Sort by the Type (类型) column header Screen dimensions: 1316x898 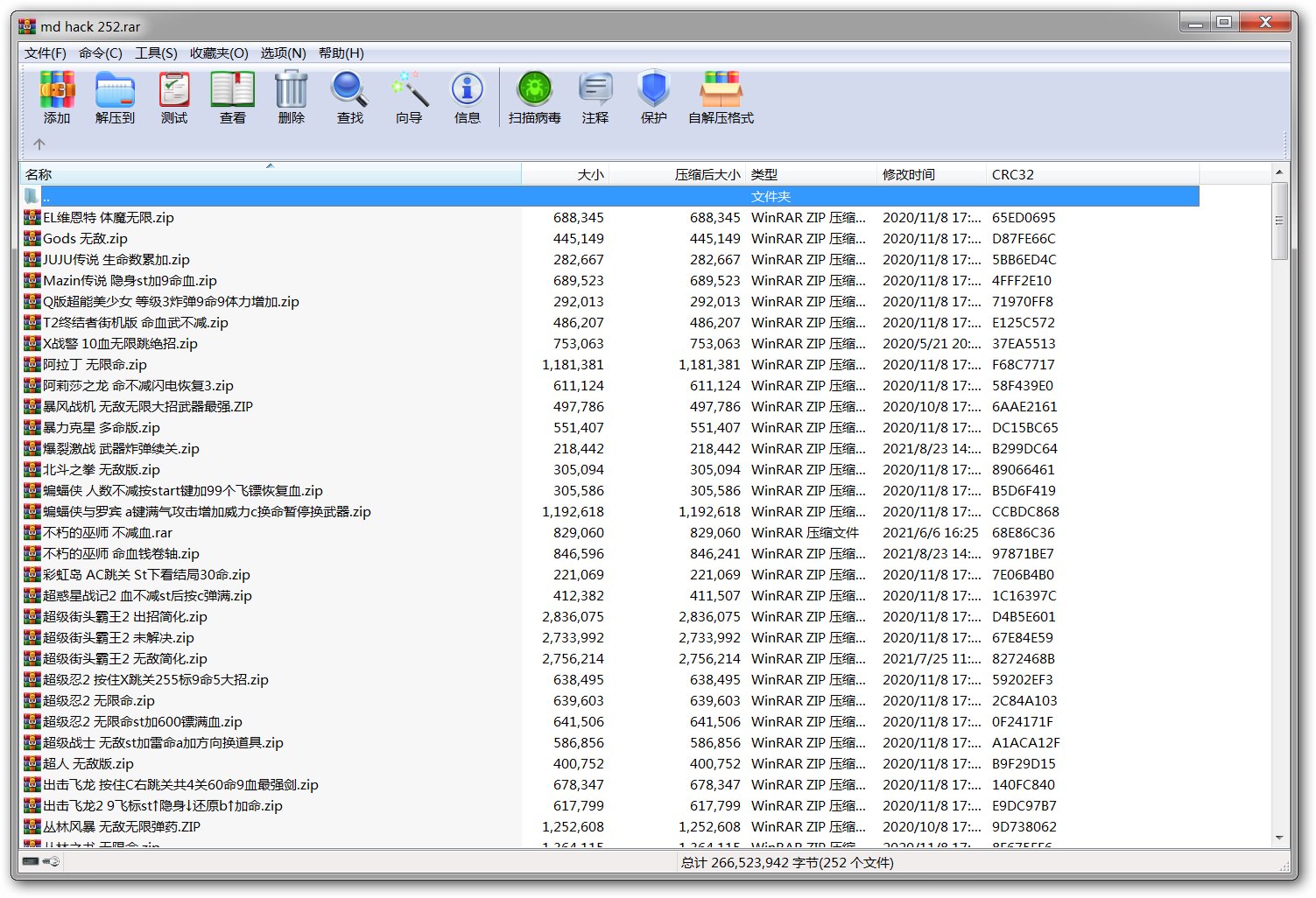tap(811, 174)
